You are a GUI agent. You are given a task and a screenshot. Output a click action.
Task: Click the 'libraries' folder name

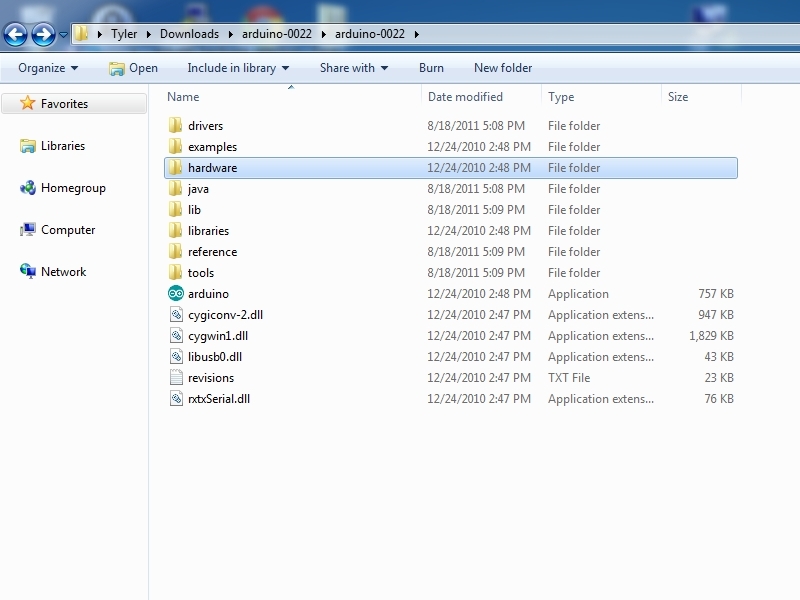pyautogui.click(x=208, y=231)
